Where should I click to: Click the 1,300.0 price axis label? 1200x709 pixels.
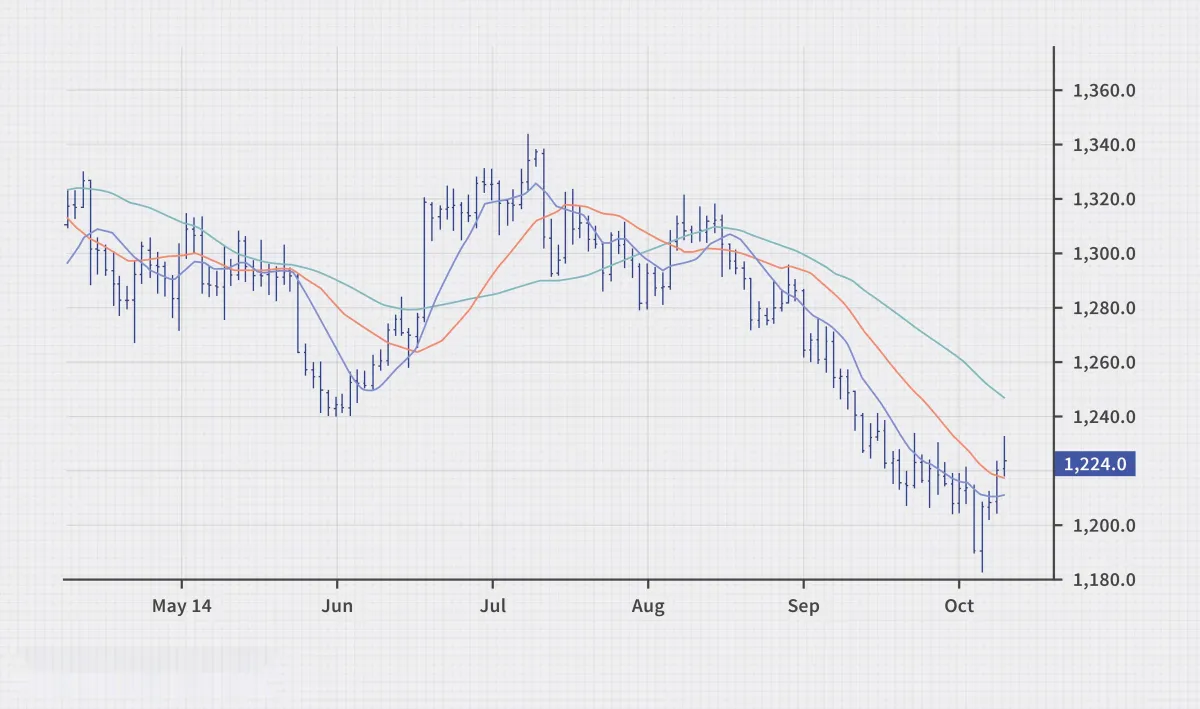pos(1104,254)
